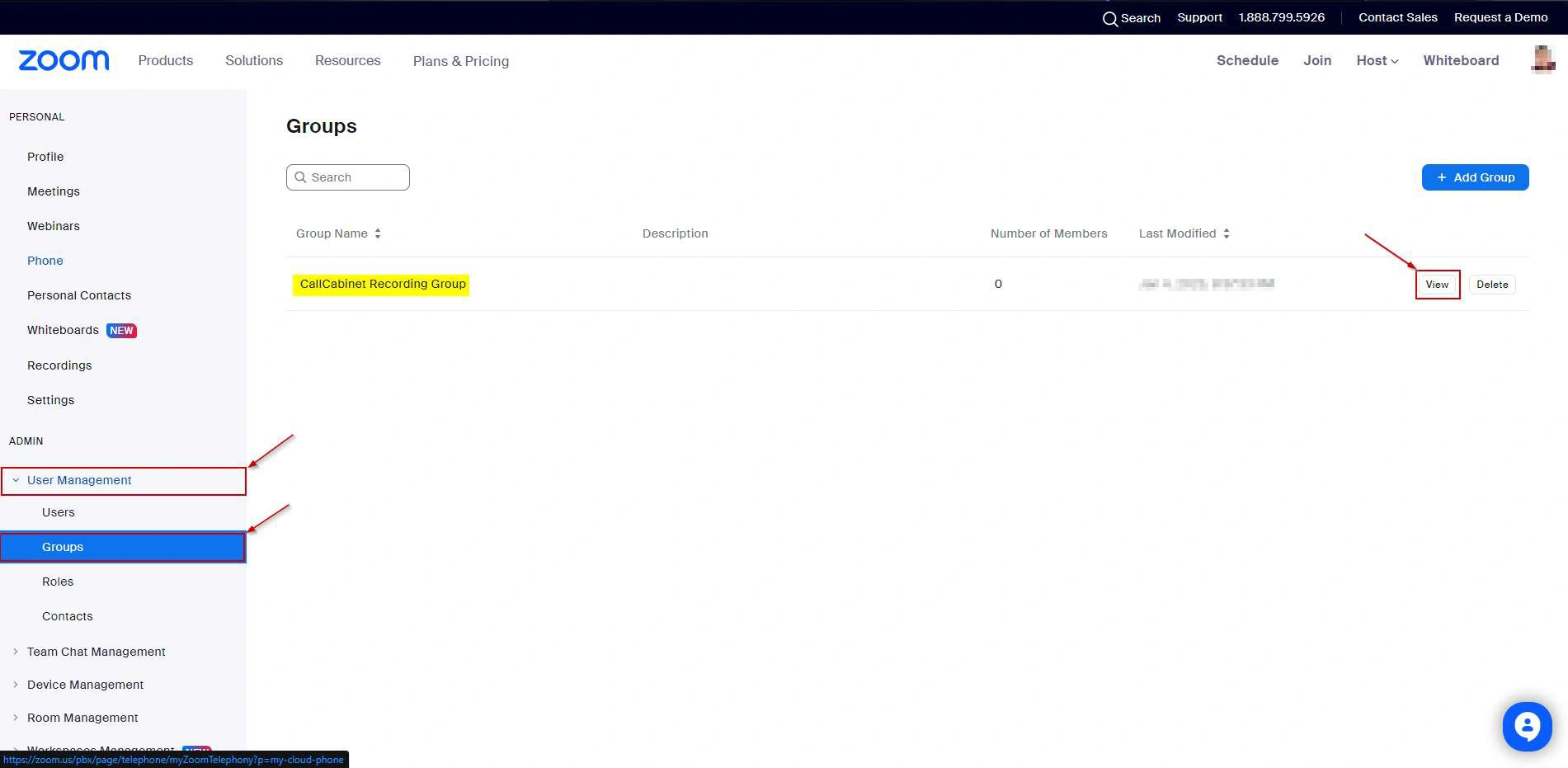Click Contact Sales
1568x768 pixels.
1397,17
